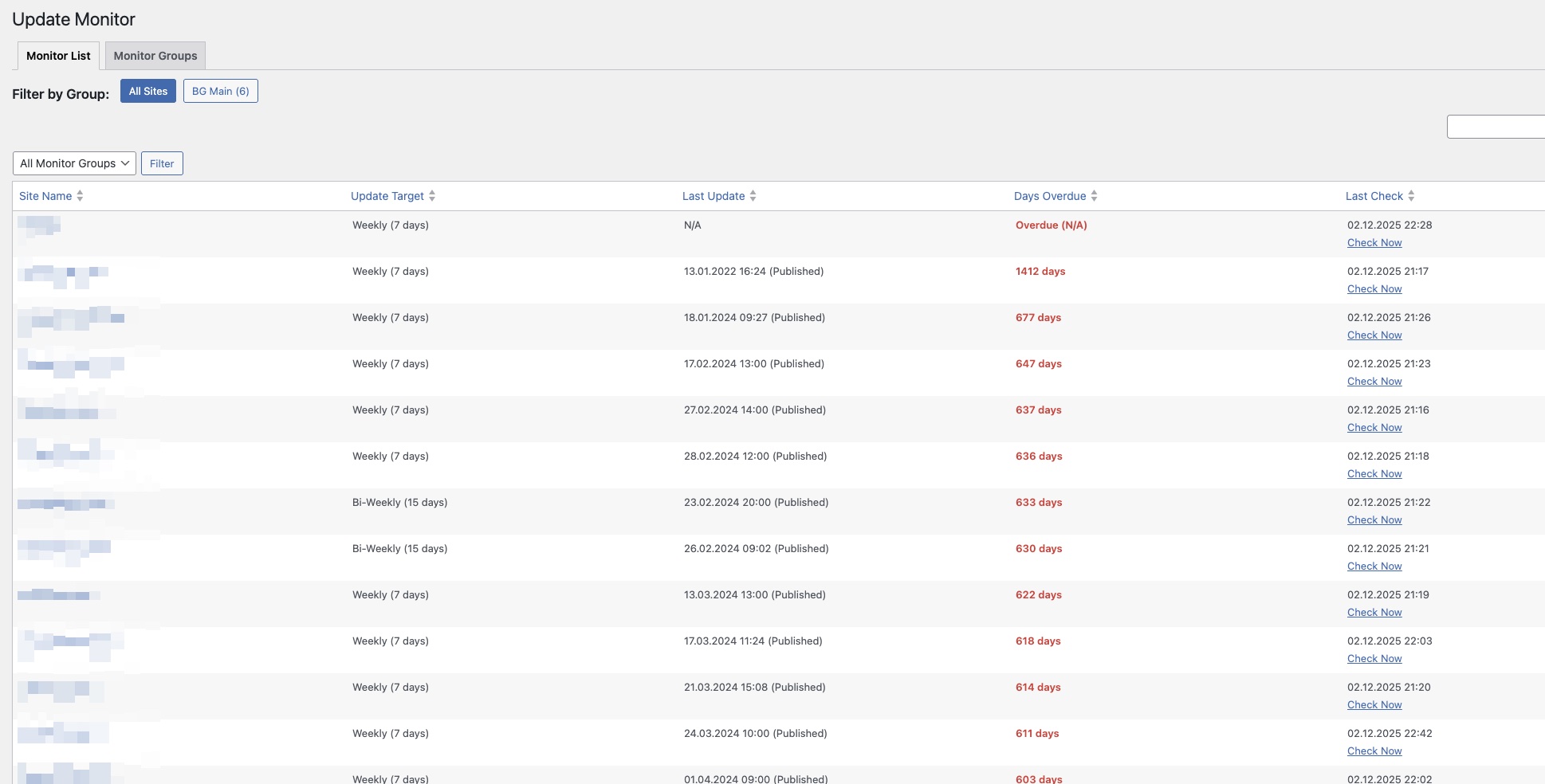Click Check Now for the N/A overdue row
The height and width of the screenshot is (784, 1545).
[1374, 243]
